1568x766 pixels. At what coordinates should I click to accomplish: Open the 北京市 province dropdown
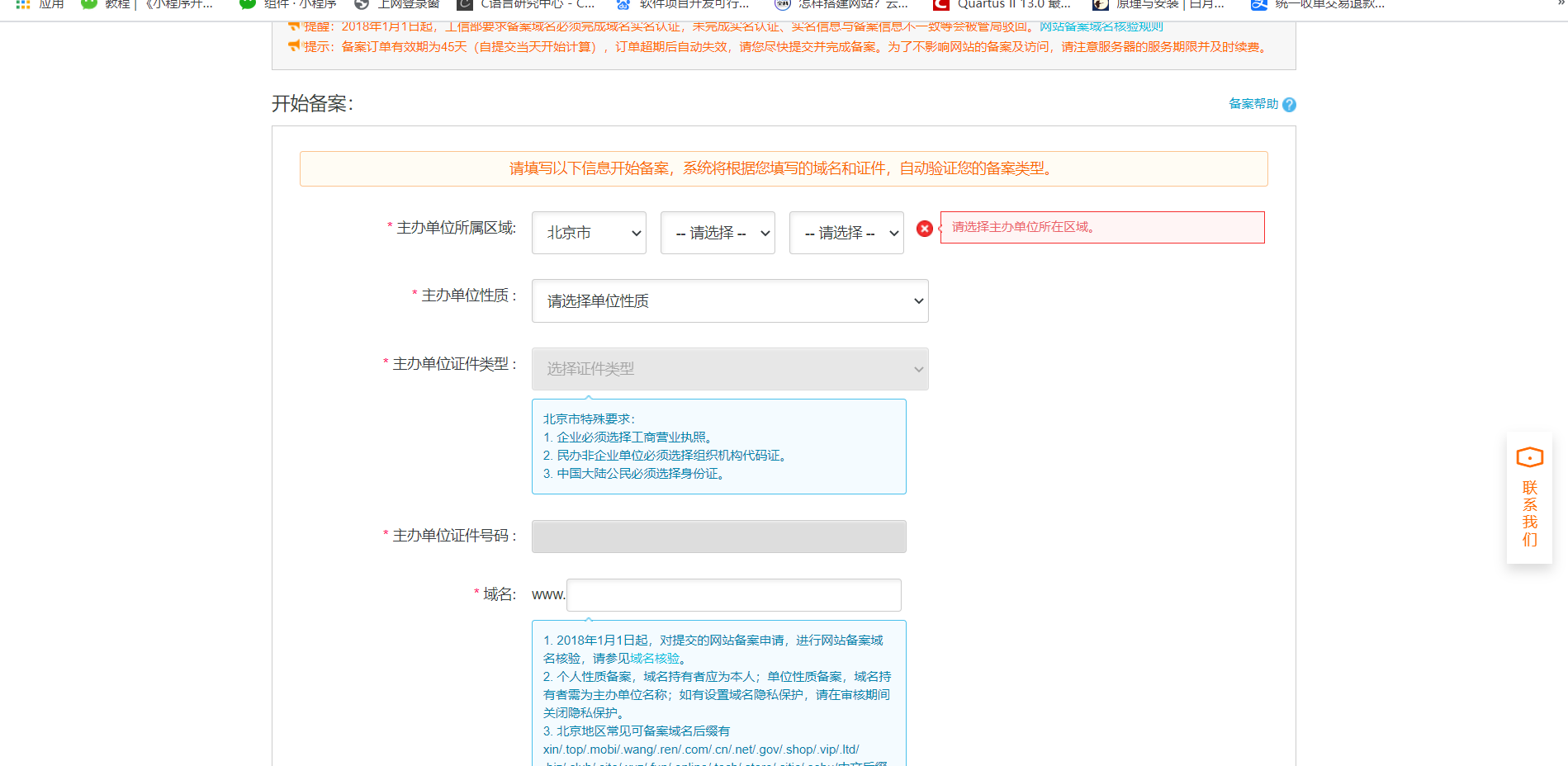click(x=589, y=233)
